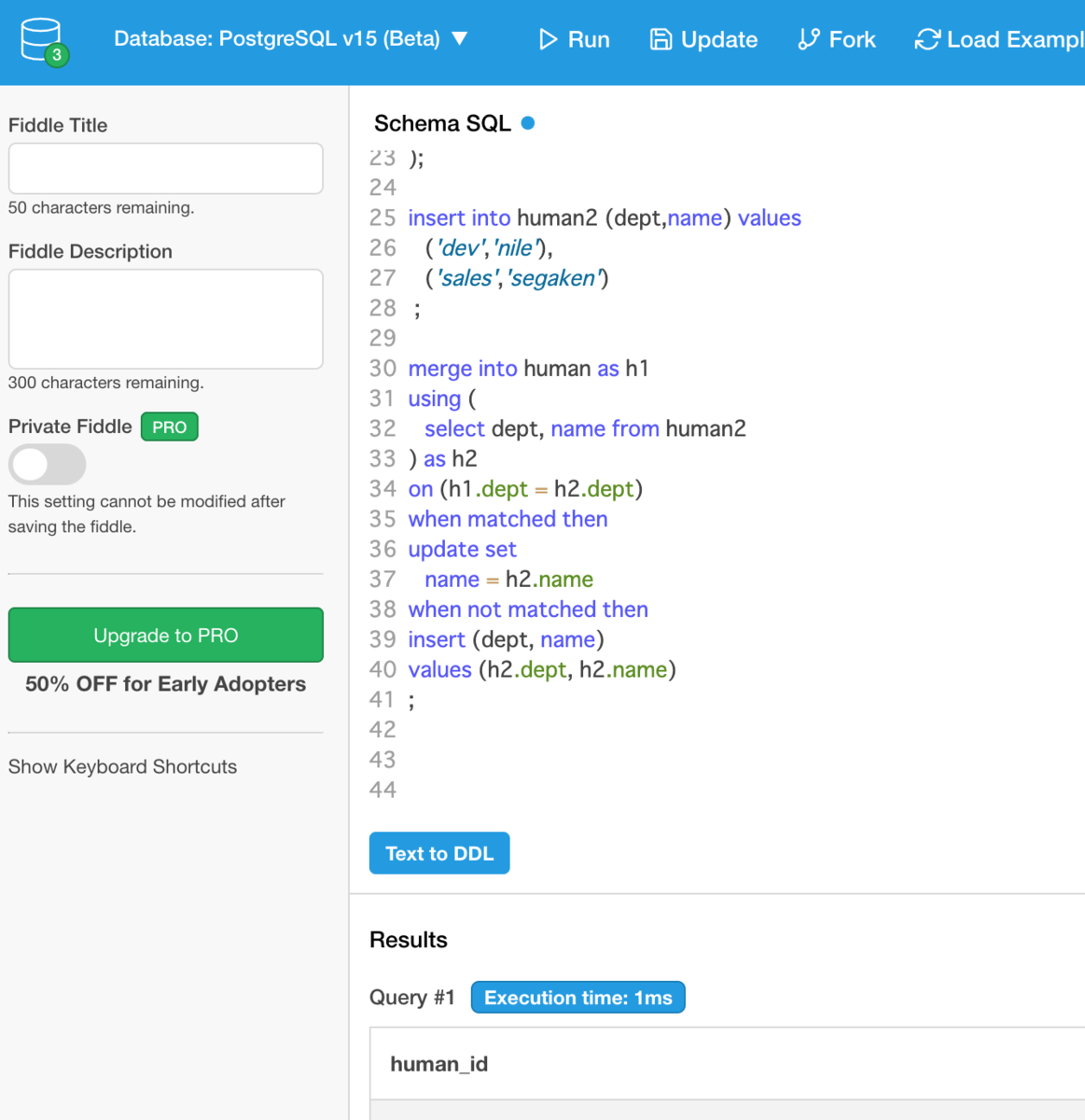Toggle the Private Fiddle switch
Screen dimensions: 1085x1120
[47, 464]
